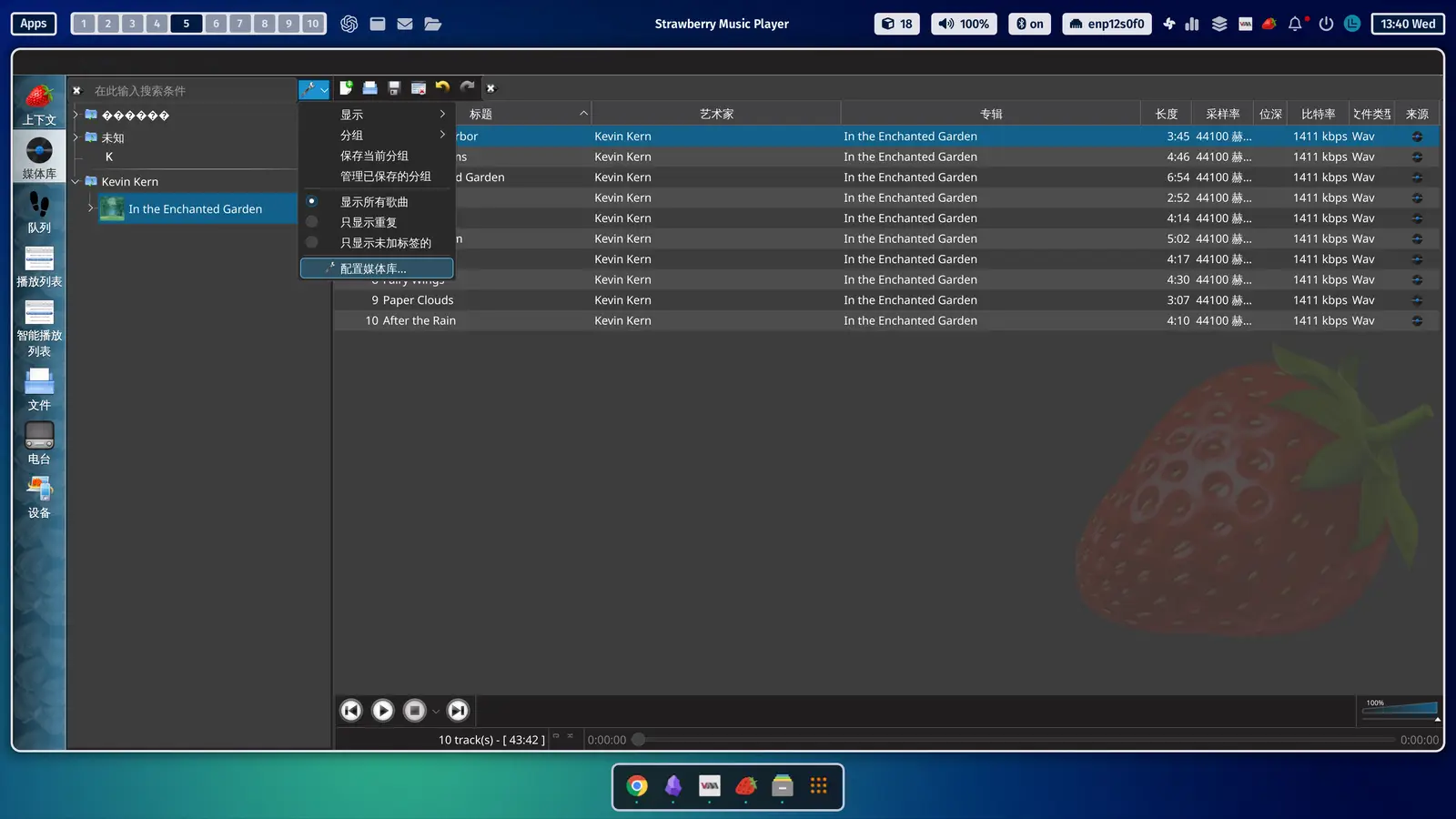Open the stop button dropdown arrow
Image resolution: width=1456 pixels, height=819 pixels.
click(x=436, y=711)
